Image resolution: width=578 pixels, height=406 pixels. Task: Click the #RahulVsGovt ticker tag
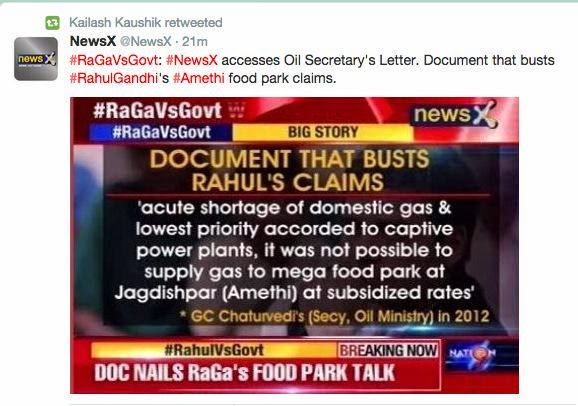pyautogui.click(x=214, y=350)
